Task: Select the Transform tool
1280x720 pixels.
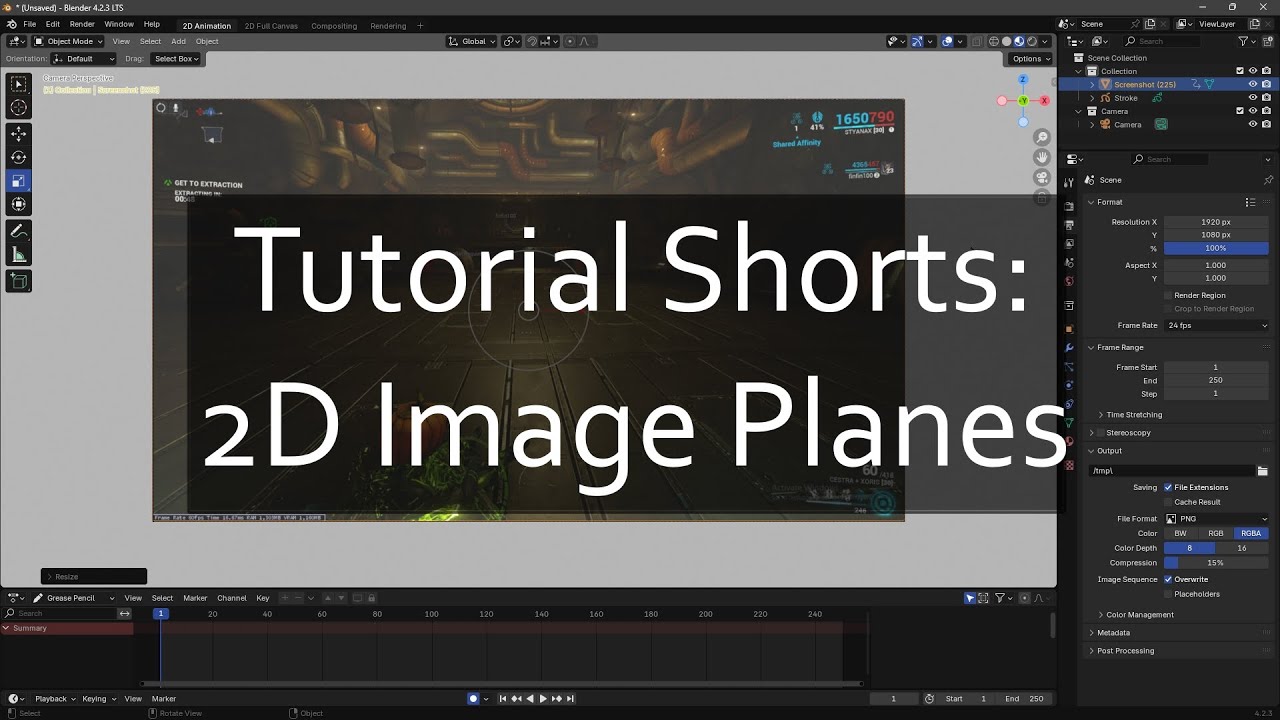Action: coord(19,205)
